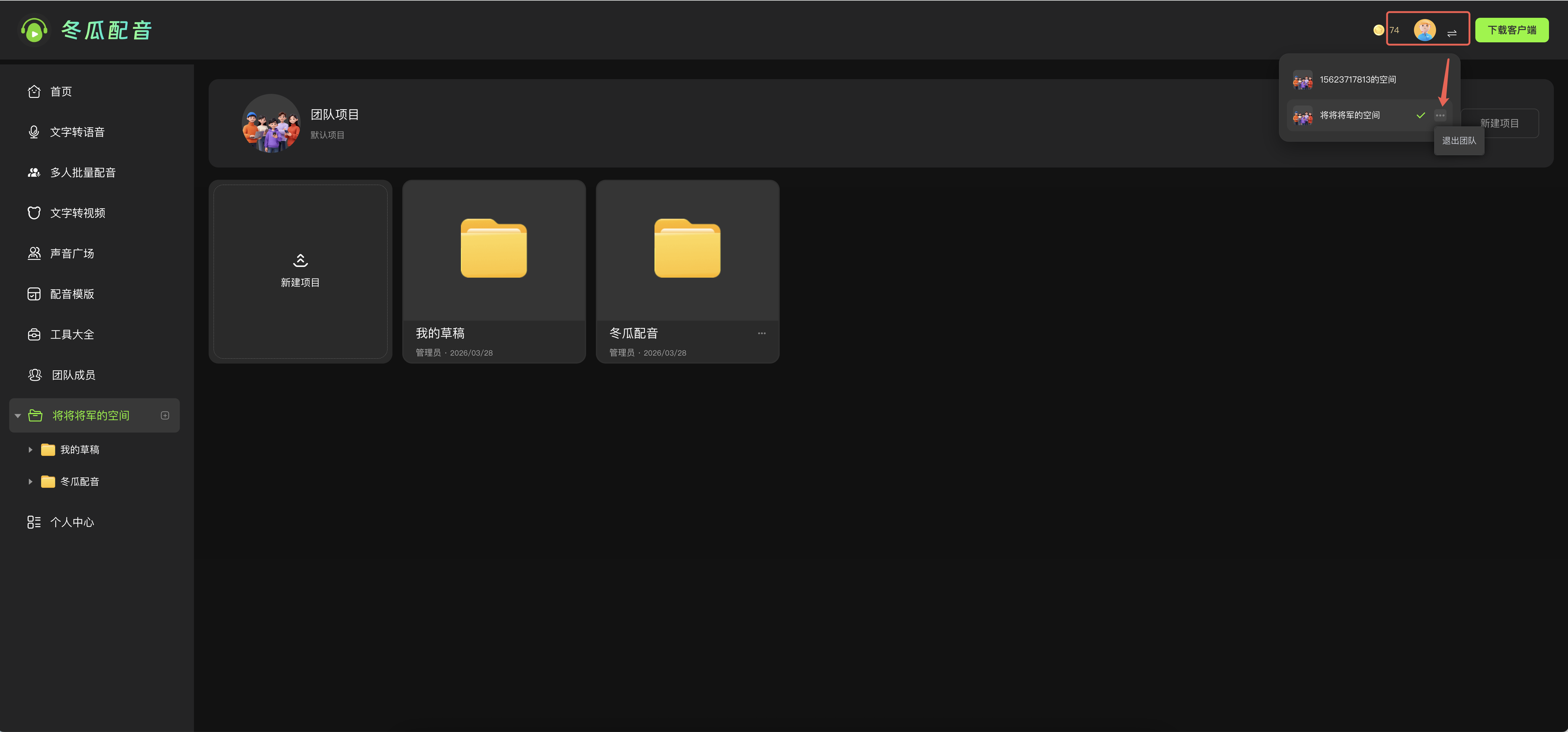This screenshot has height=732, width=1568.
Task: Open 个人中心 in the sidebar
Action: click(72, 522)
